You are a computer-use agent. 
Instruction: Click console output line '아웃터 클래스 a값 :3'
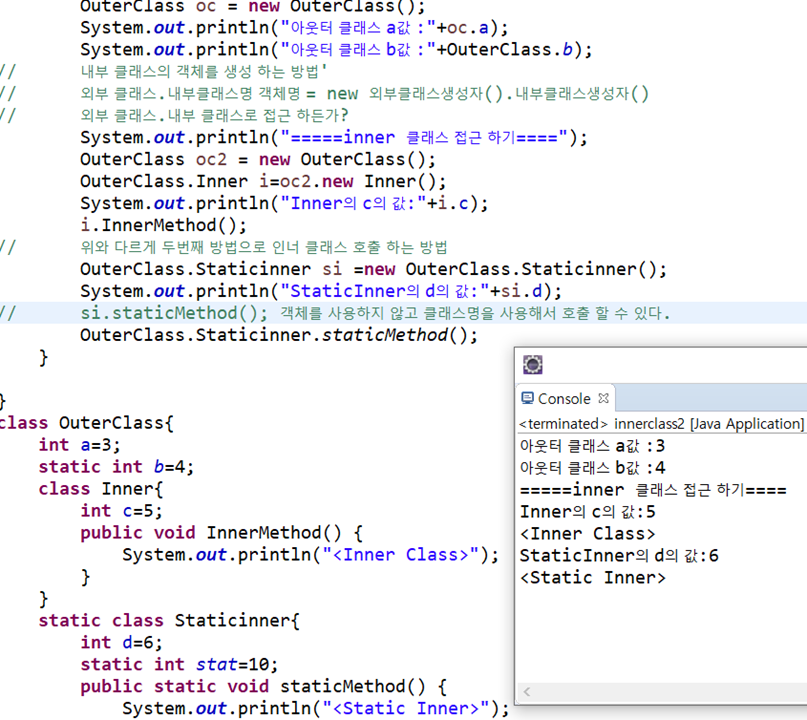pos(592,446)
